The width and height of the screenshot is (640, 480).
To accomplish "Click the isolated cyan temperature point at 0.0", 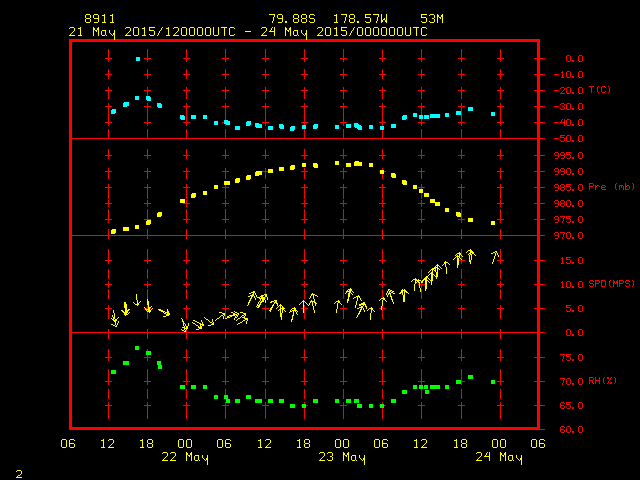I will click(138, 59).
